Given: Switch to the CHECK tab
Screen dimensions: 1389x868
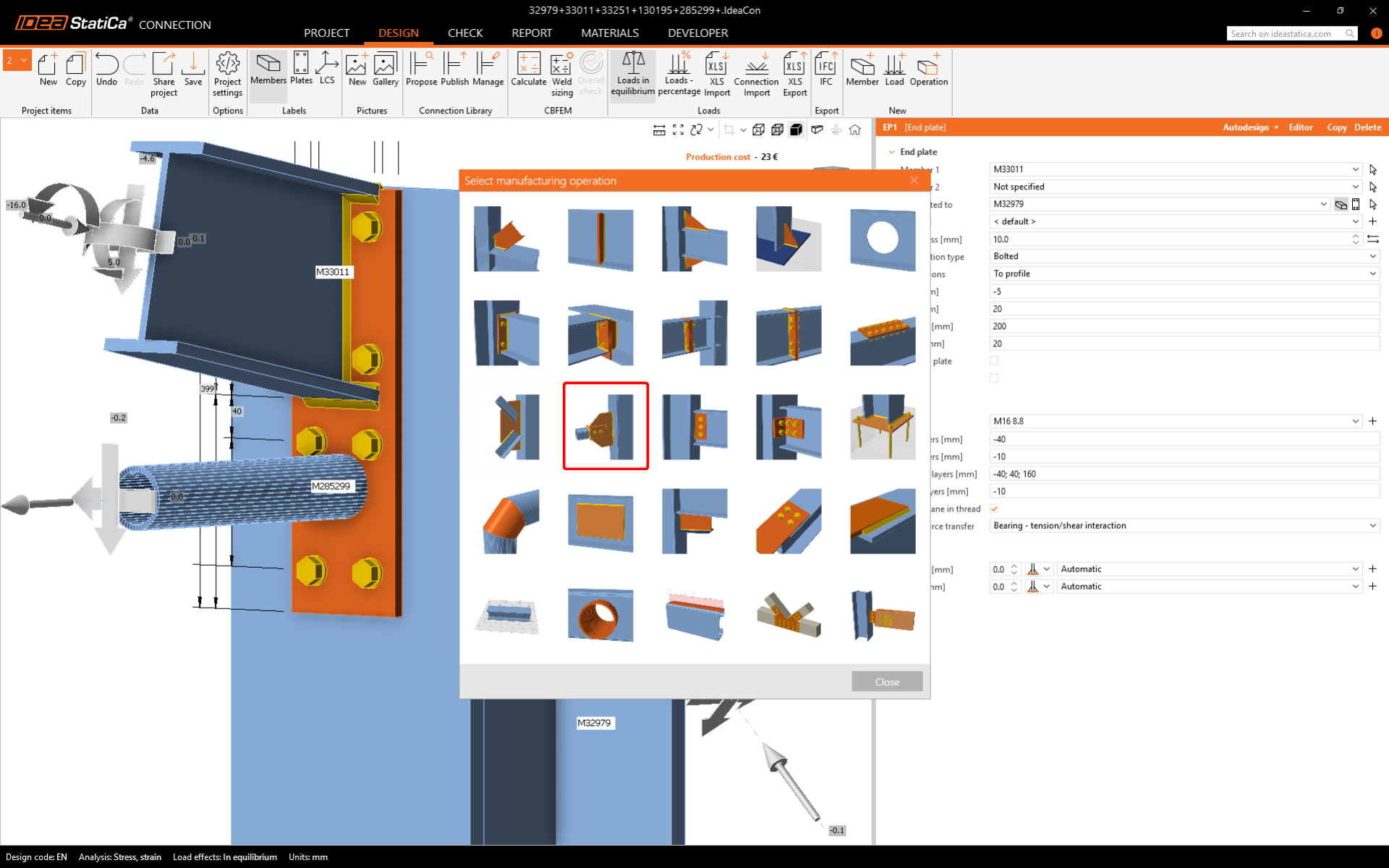Looking at the screenshot, I should click(x=464, y=33).
